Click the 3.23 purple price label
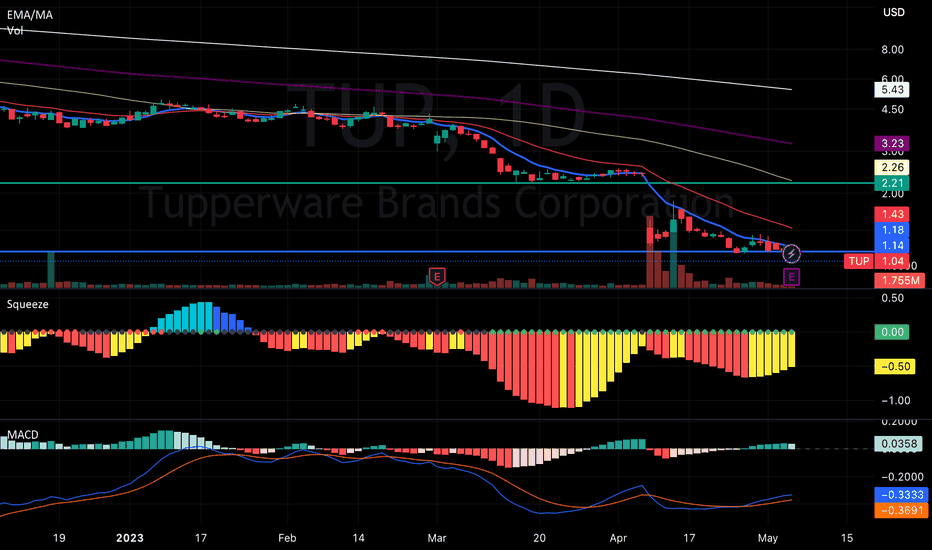932x550 pixels. coord(892,143)
